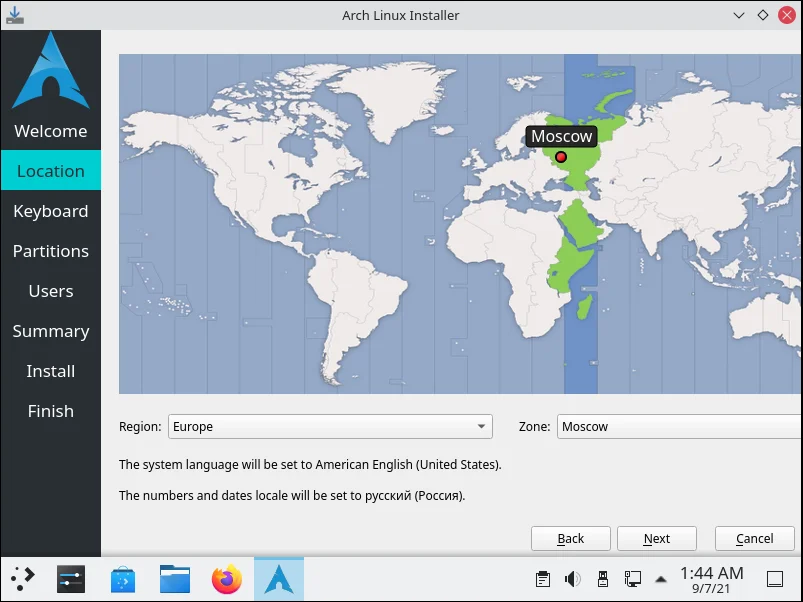This screenshot has width=803, height=602.
Task: Click the network connections tray icon
Action: click(x=632, y=578)
